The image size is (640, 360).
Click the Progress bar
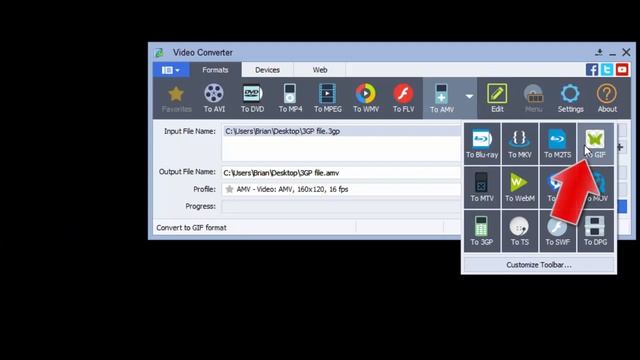341,206
